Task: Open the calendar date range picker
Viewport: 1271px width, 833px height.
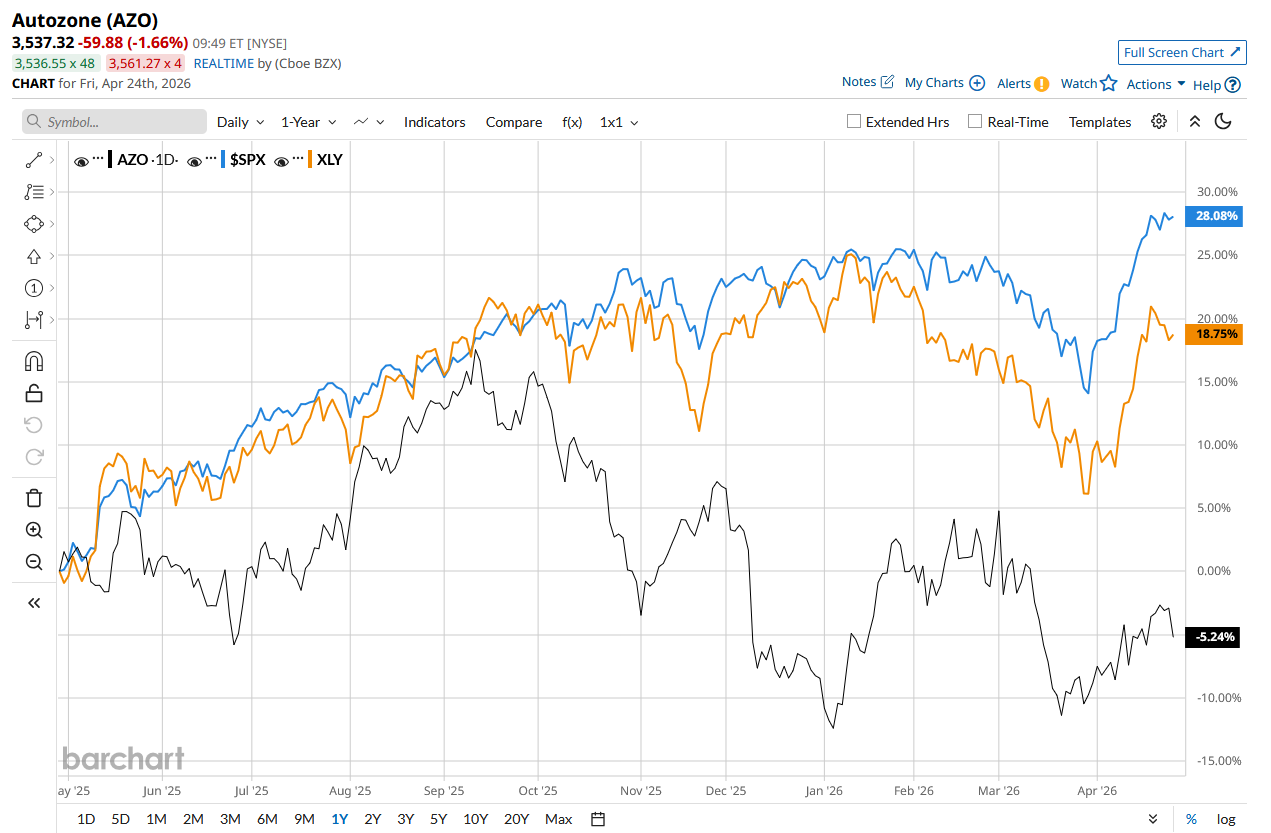Action: tap(598, 819)
